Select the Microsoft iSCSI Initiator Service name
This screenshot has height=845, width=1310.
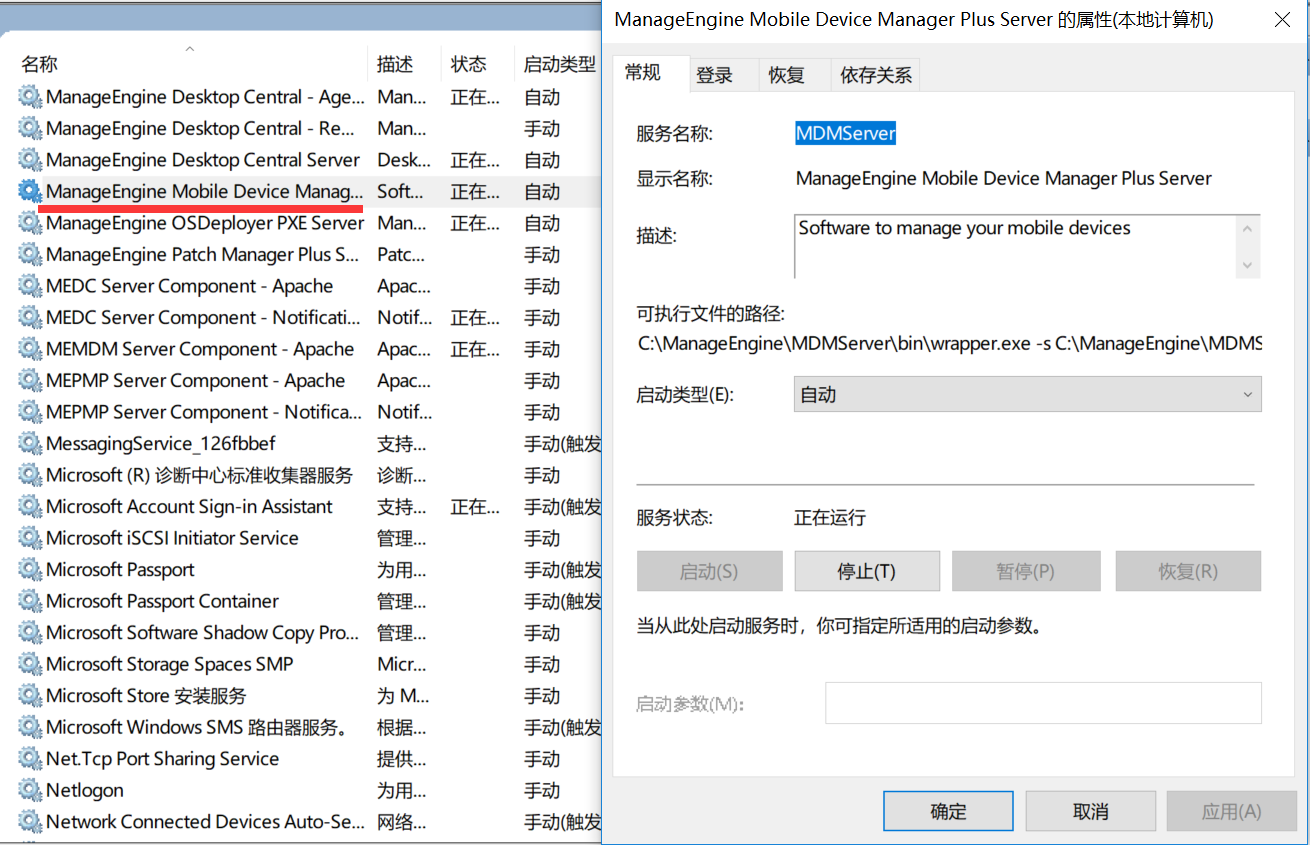point(172,538)
